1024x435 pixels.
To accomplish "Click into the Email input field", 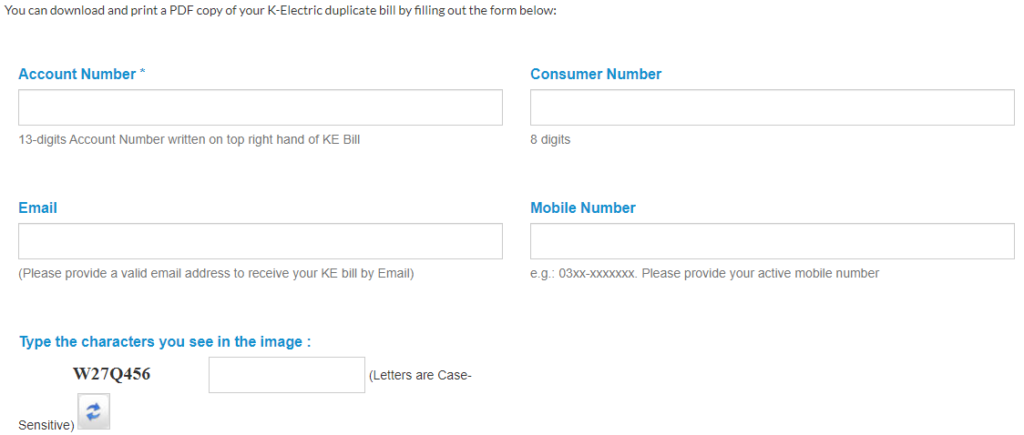I will tap(261, 242).
